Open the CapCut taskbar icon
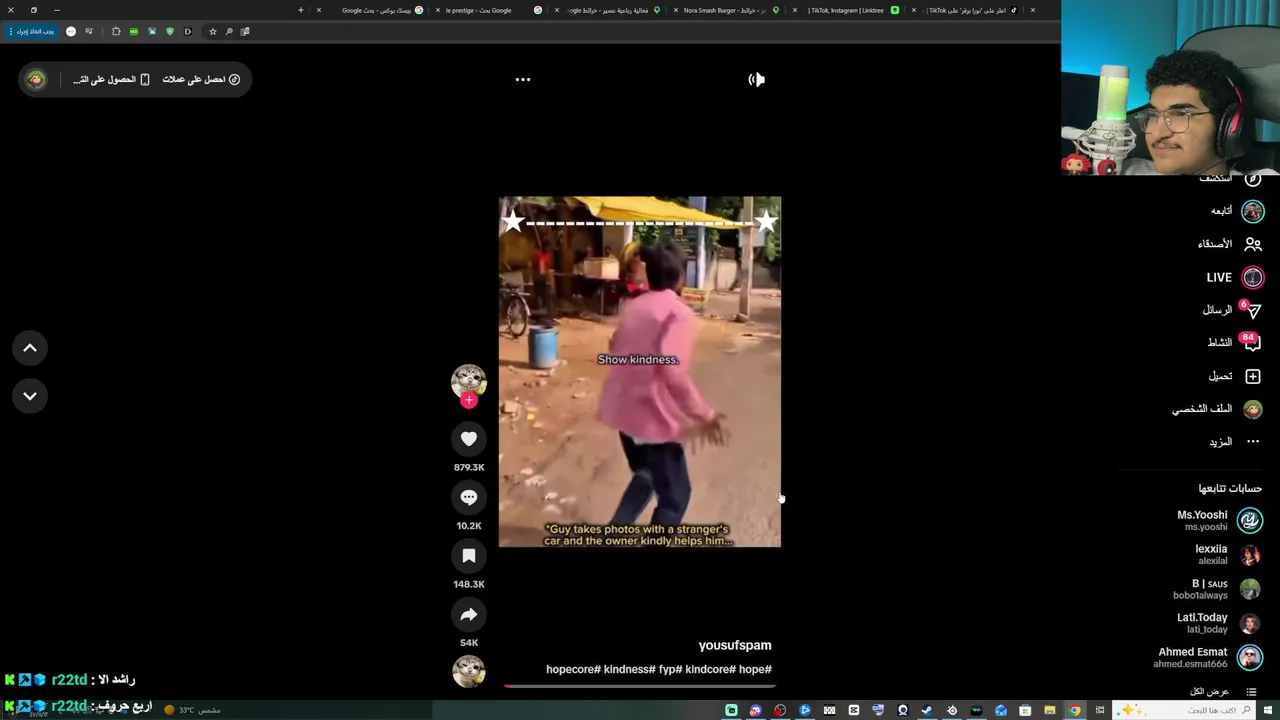The image size is (1280, 720). pyautogui.click(x=853, y=710)
